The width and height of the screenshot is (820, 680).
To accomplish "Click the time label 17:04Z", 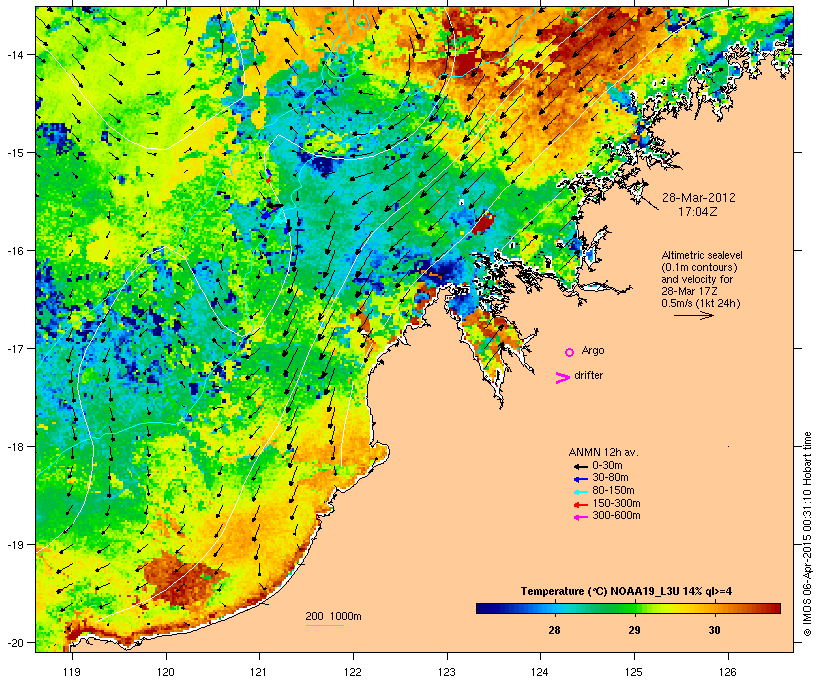I will click(x=698, y=212).
